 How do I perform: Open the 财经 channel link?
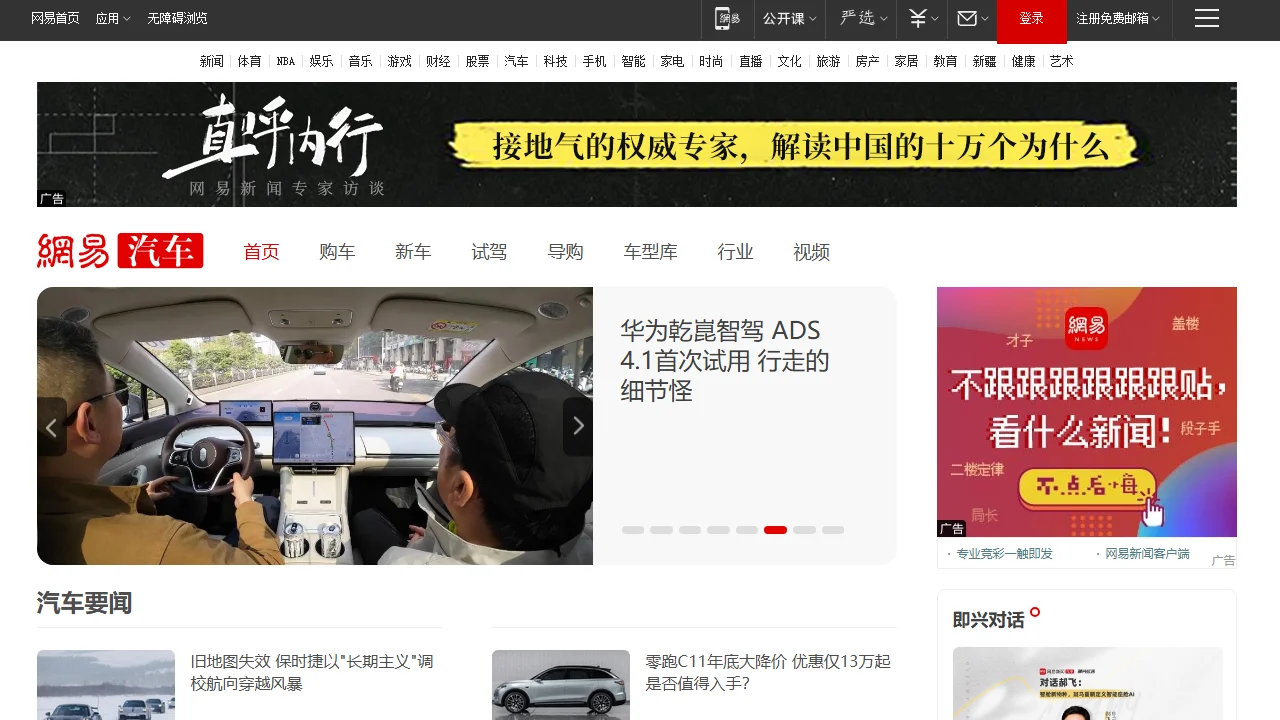(x=439, y=61)
